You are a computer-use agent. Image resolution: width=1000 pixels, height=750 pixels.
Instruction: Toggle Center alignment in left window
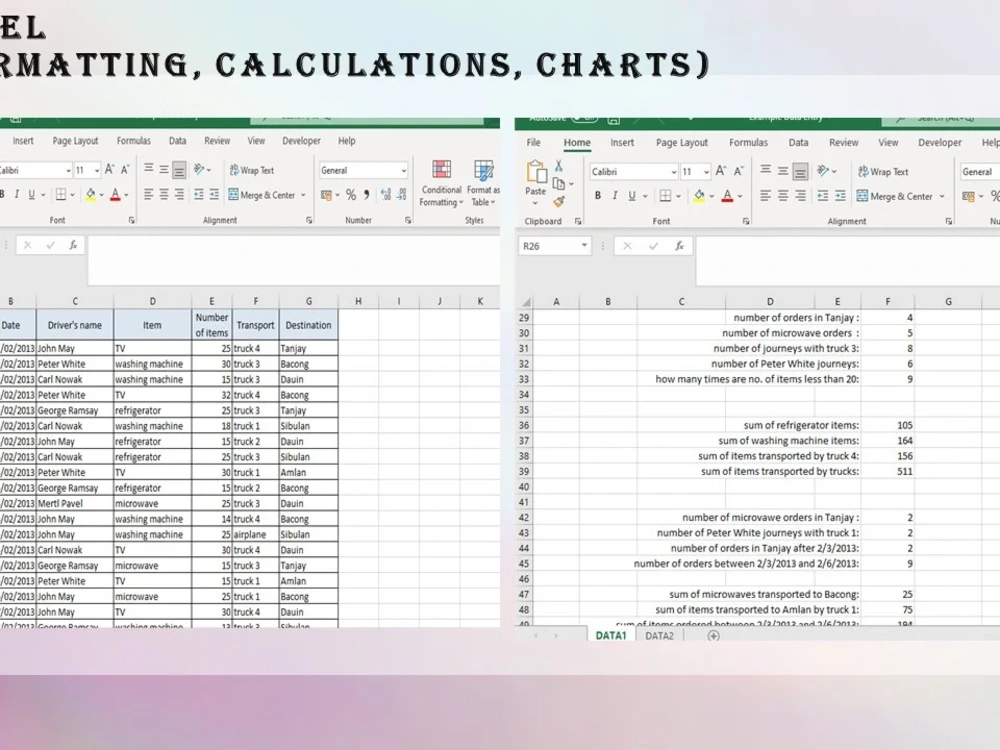164,195
